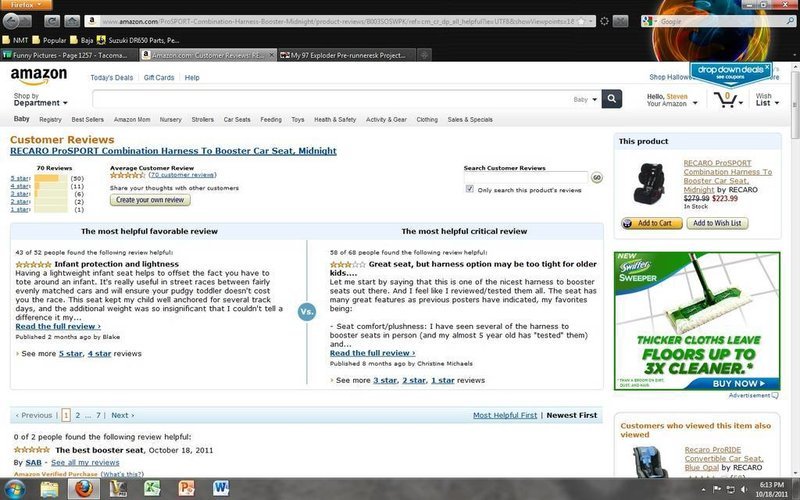This screenshot has height=500, width=800.
Task: Open Suzuki DR650 Parts bookmark
Action: pos(138,40)
